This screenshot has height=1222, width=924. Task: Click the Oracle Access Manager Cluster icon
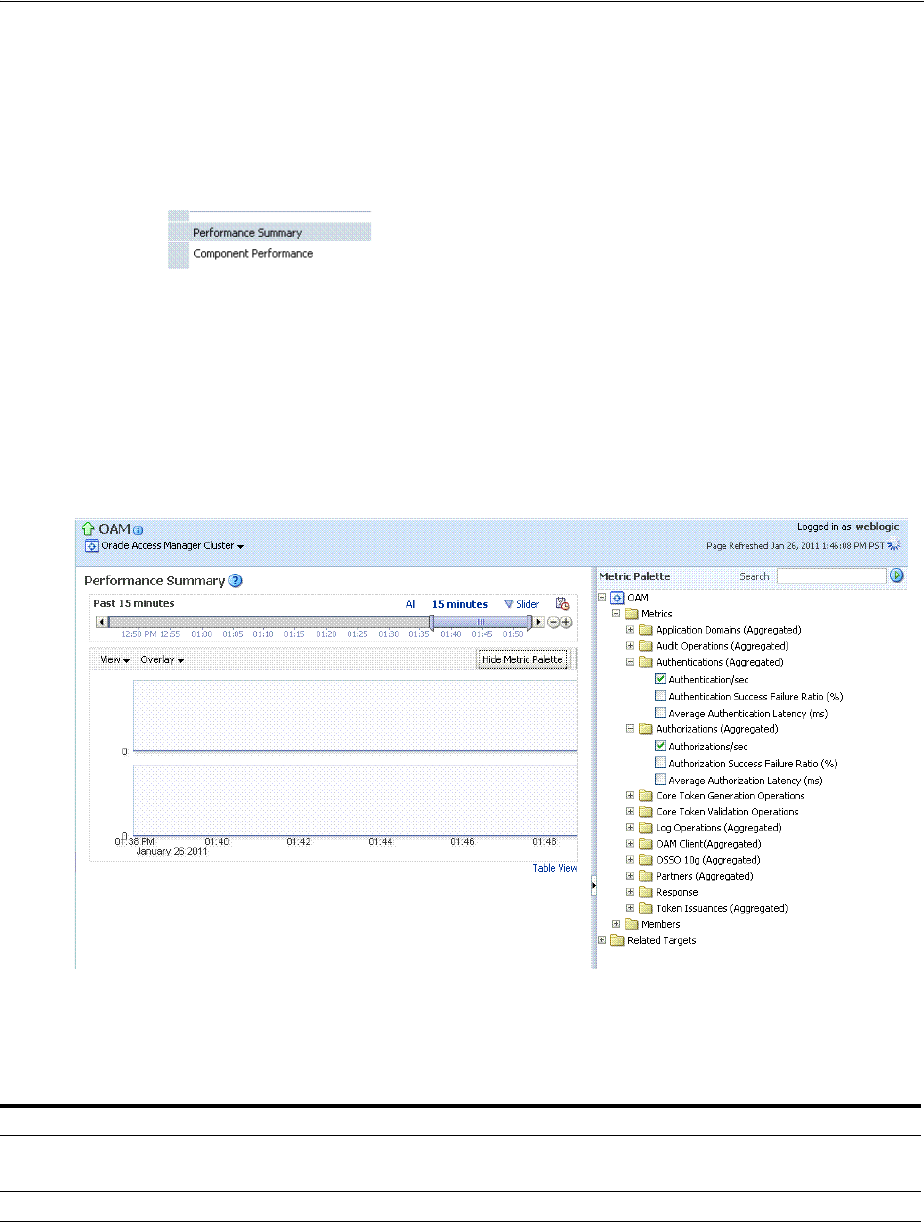pos(91,546)
